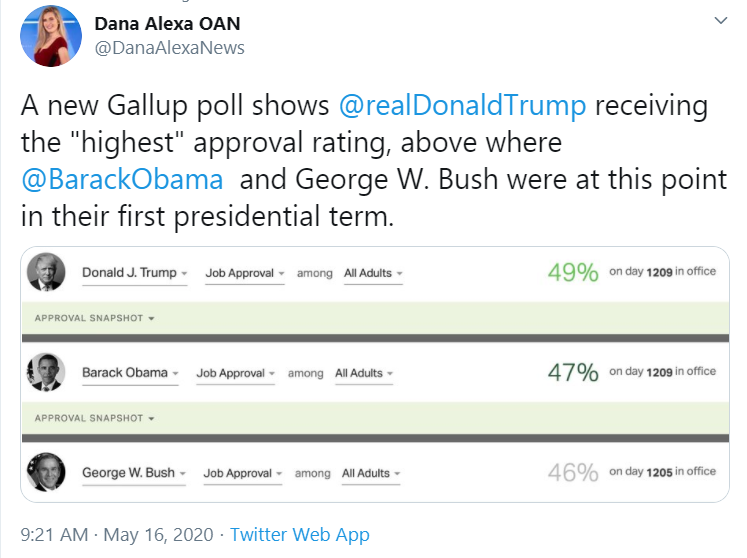
Task: Open the tweet options chevron menu
Action: [x=721, y=21]
